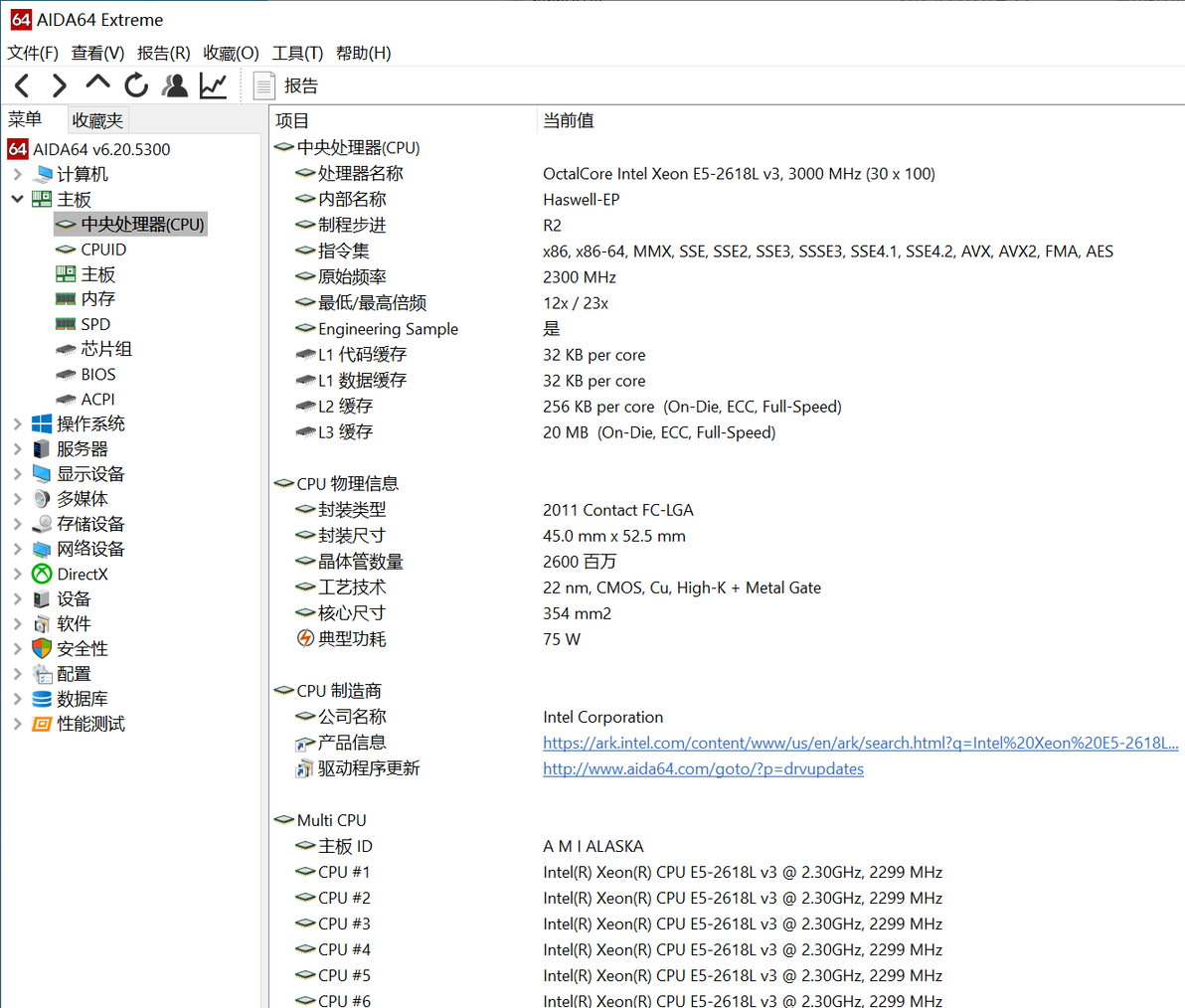This screenshot has width=1185, height=1008.
Task: Go forward with the right arrow toolbar icon
Action: click(x=59, y=85)
